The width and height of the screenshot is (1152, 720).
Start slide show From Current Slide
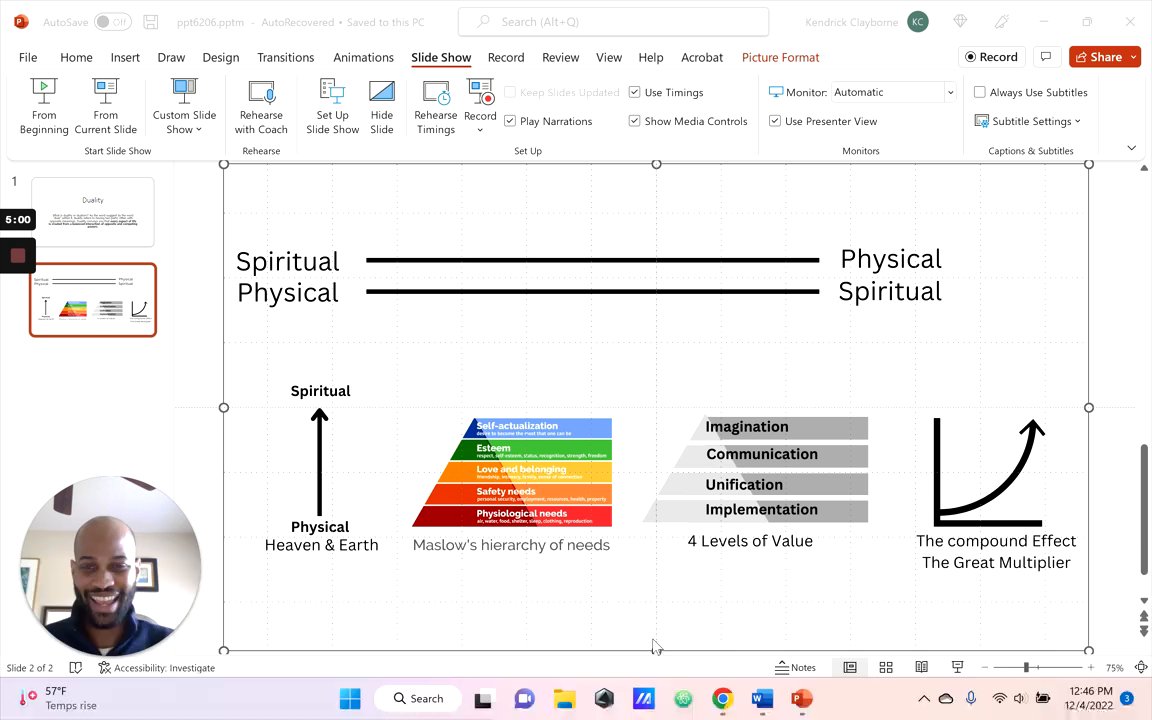105,107
